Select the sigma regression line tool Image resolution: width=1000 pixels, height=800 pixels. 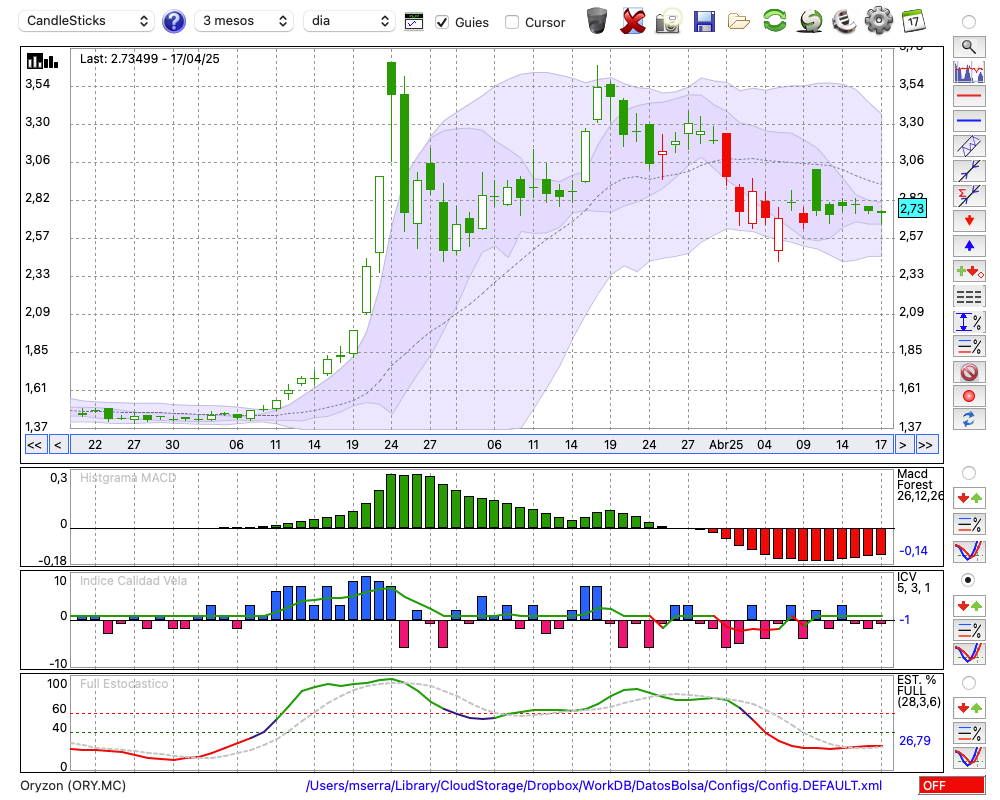coord(969,195)
